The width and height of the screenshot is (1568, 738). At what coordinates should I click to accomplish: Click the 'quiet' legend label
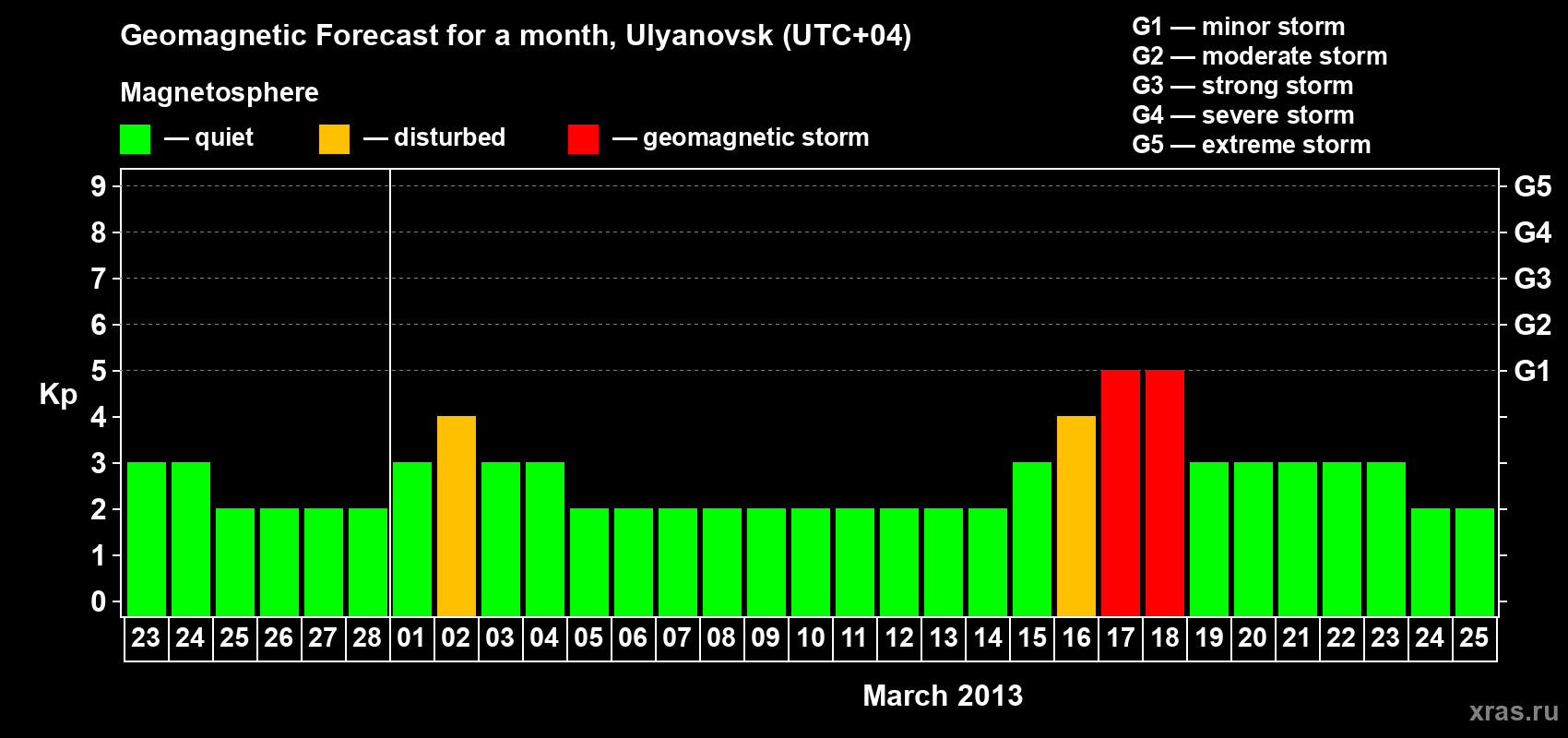[224, 138]
